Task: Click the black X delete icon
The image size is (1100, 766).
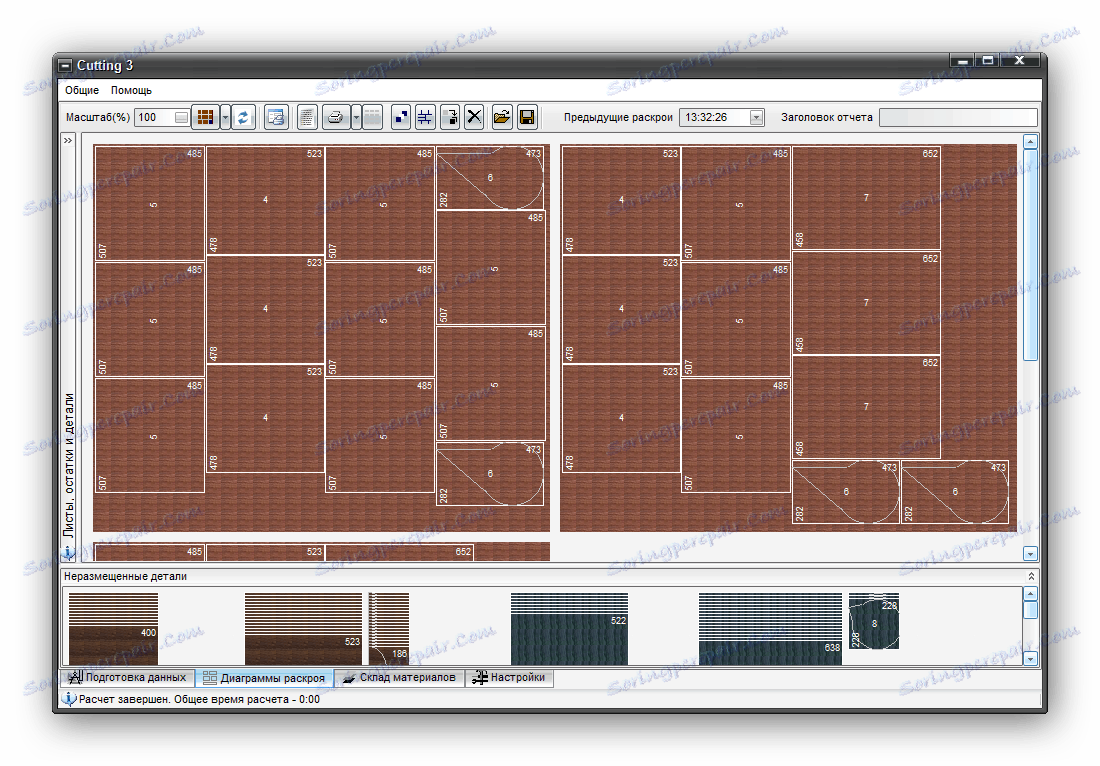Action: (x=475, y=117)
